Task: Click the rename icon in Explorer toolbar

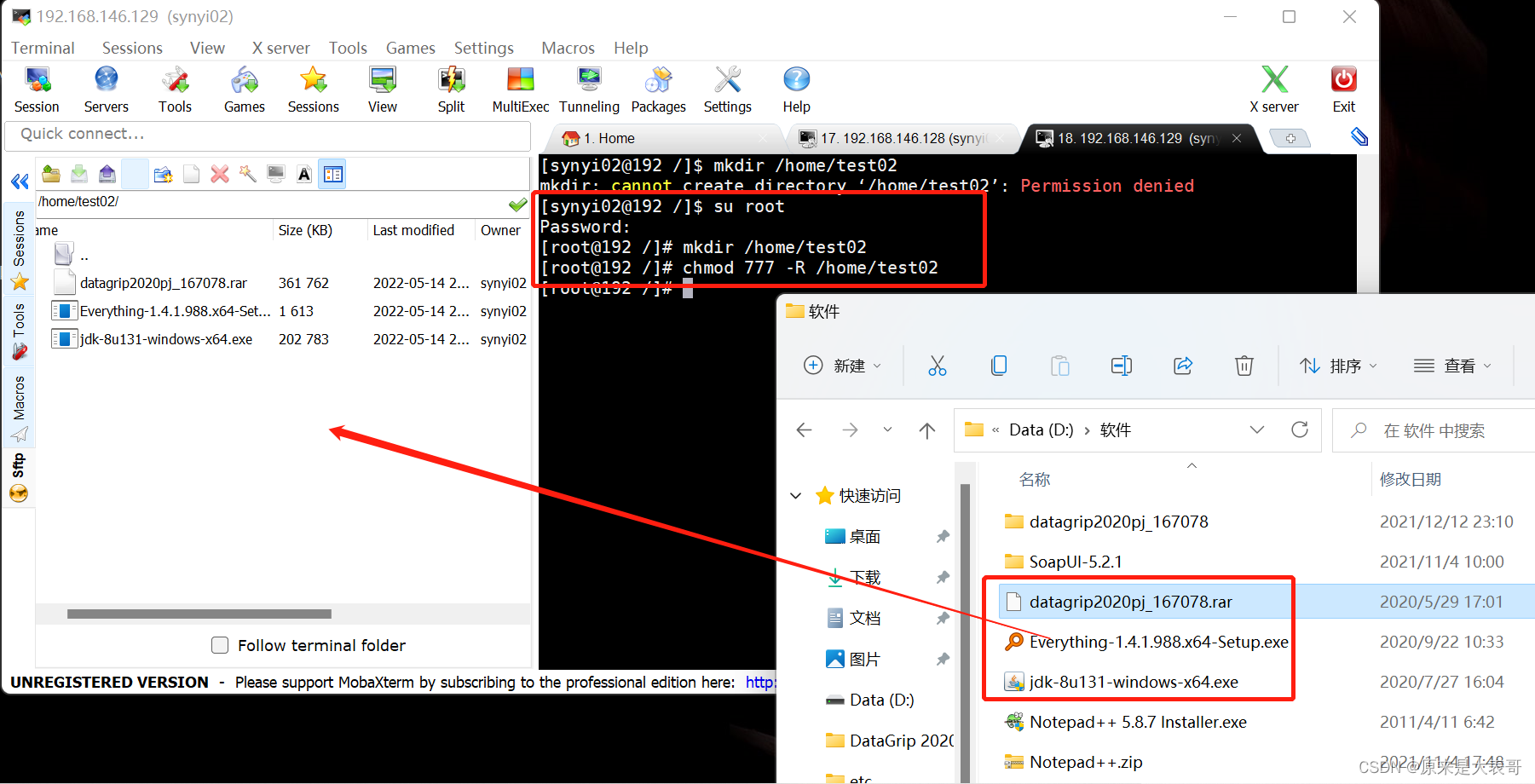Action: click(1122, 366)
